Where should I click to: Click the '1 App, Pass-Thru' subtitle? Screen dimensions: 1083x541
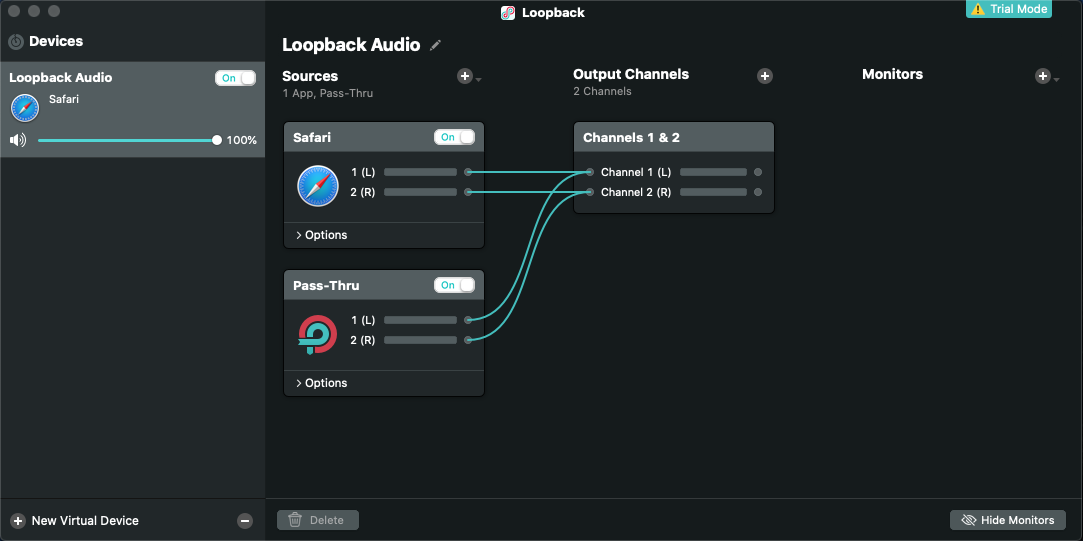click(x=327, y=93)
